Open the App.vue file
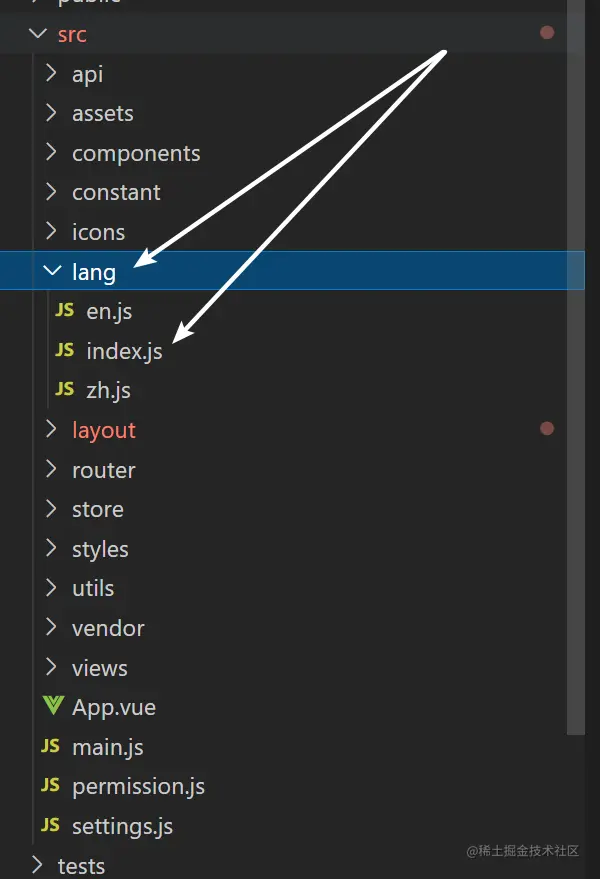 click(x=113, y=707)
